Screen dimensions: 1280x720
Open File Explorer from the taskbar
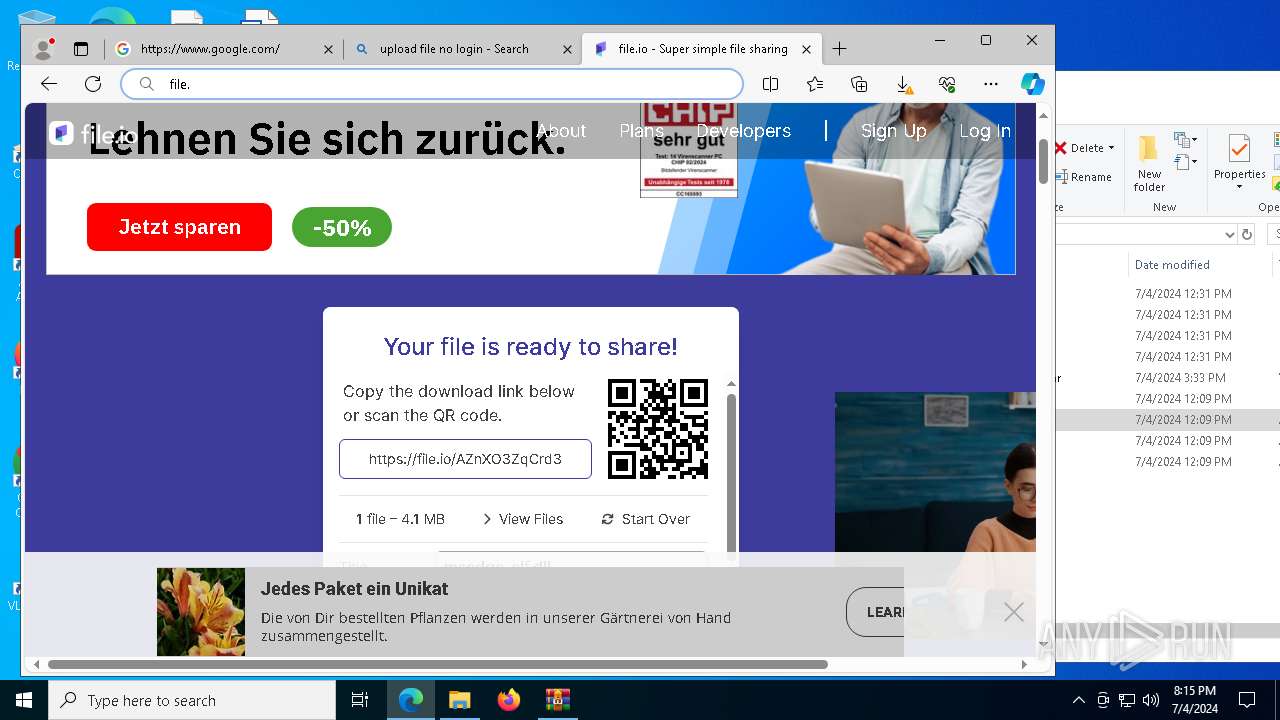(x=459, y=700)
